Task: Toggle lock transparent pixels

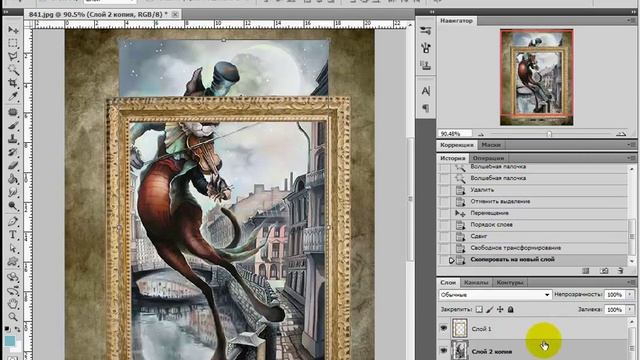Action: coord(479,309)
